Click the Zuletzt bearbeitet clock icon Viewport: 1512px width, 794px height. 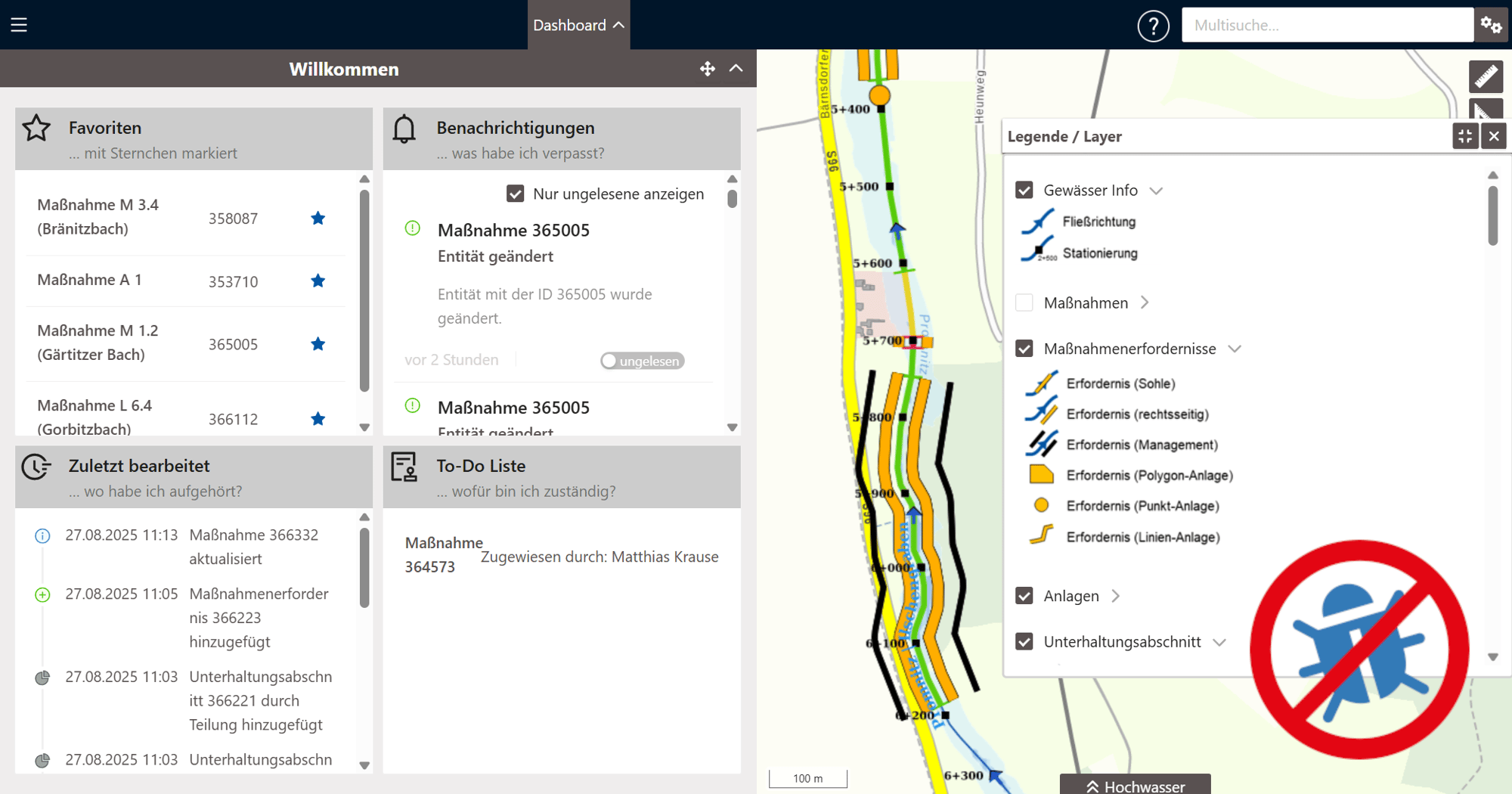point(36,467)
